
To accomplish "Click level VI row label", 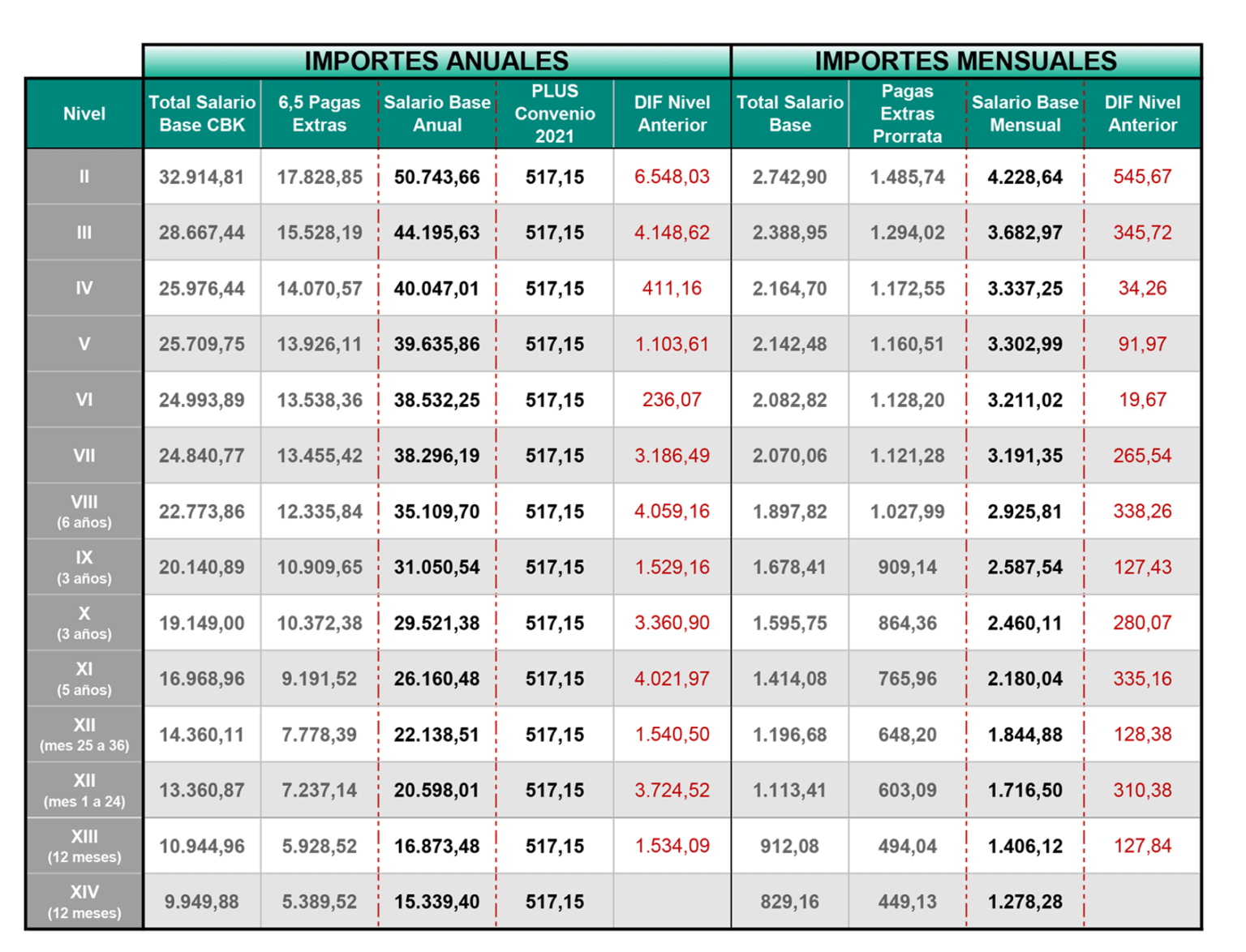I will pyautogui.click(x=84, y=400).
